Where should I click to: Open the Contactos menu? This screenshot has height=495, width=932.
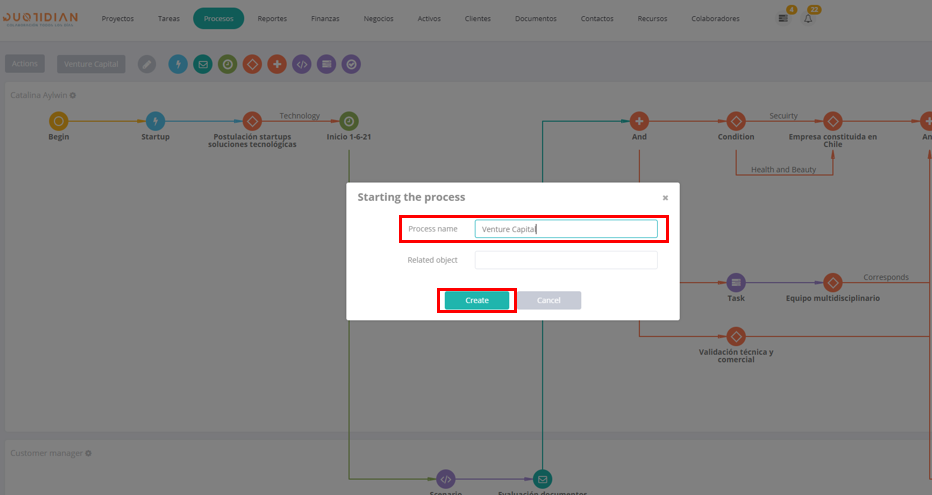(597, 18)
